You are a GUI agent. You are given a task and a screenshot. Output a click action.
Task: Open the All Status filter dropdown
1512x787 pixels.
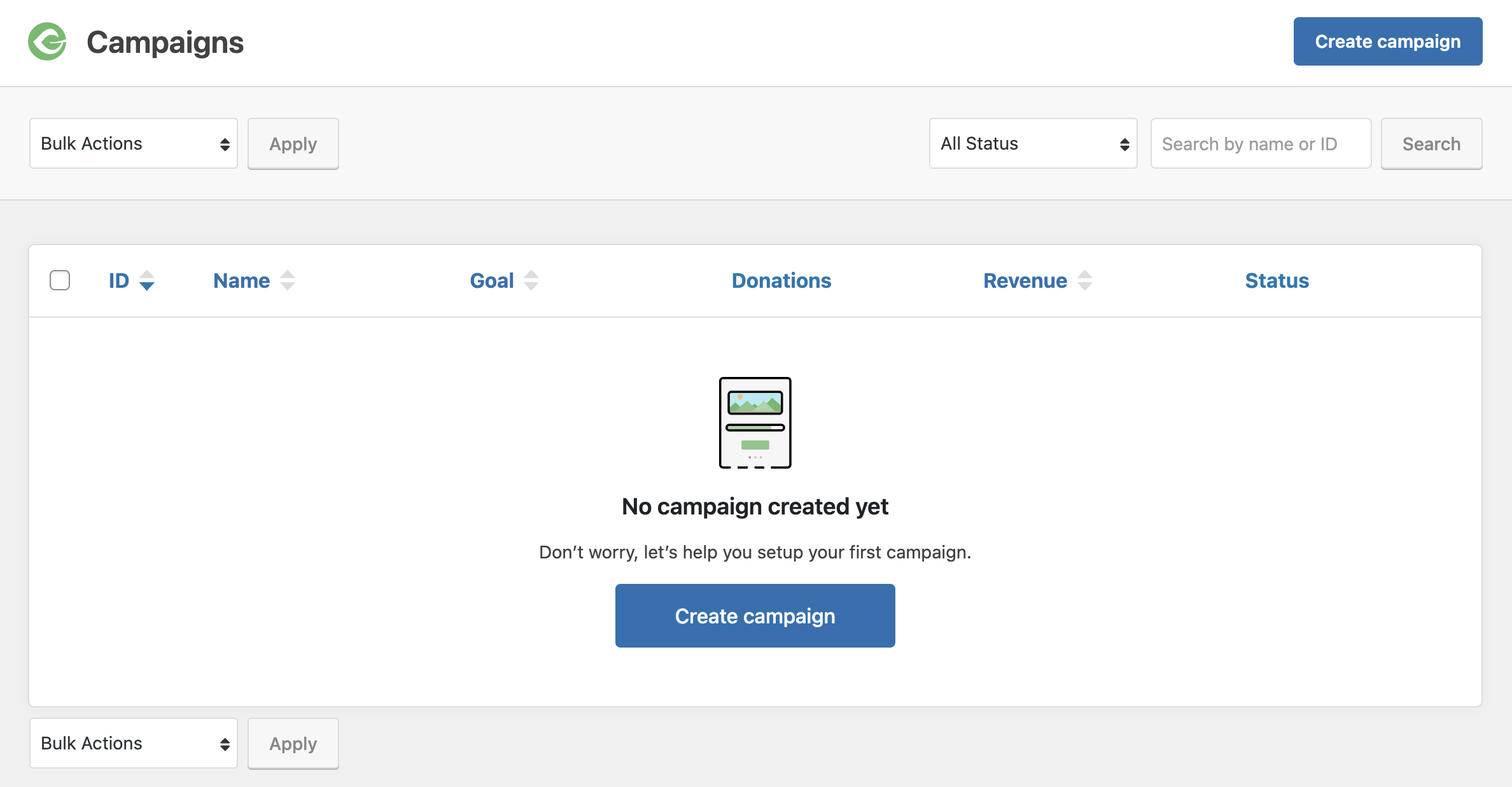tap(1033, 143)
